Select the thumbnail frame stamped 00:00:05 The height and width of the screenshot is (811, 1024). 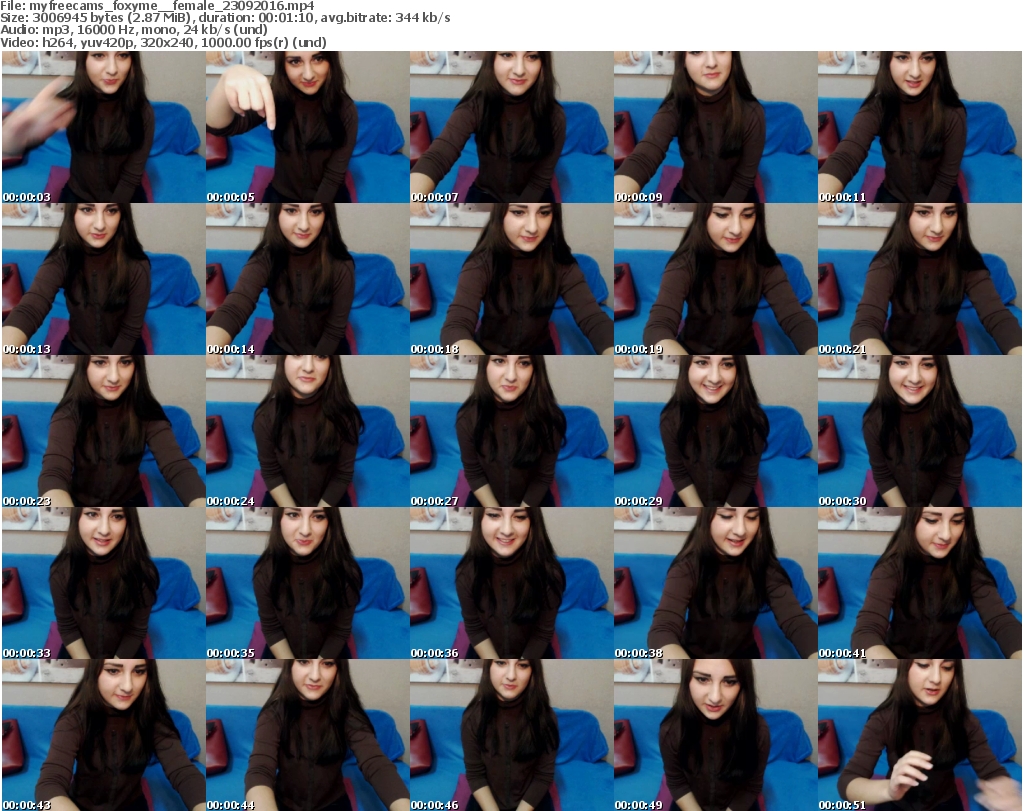coord(308,127)
